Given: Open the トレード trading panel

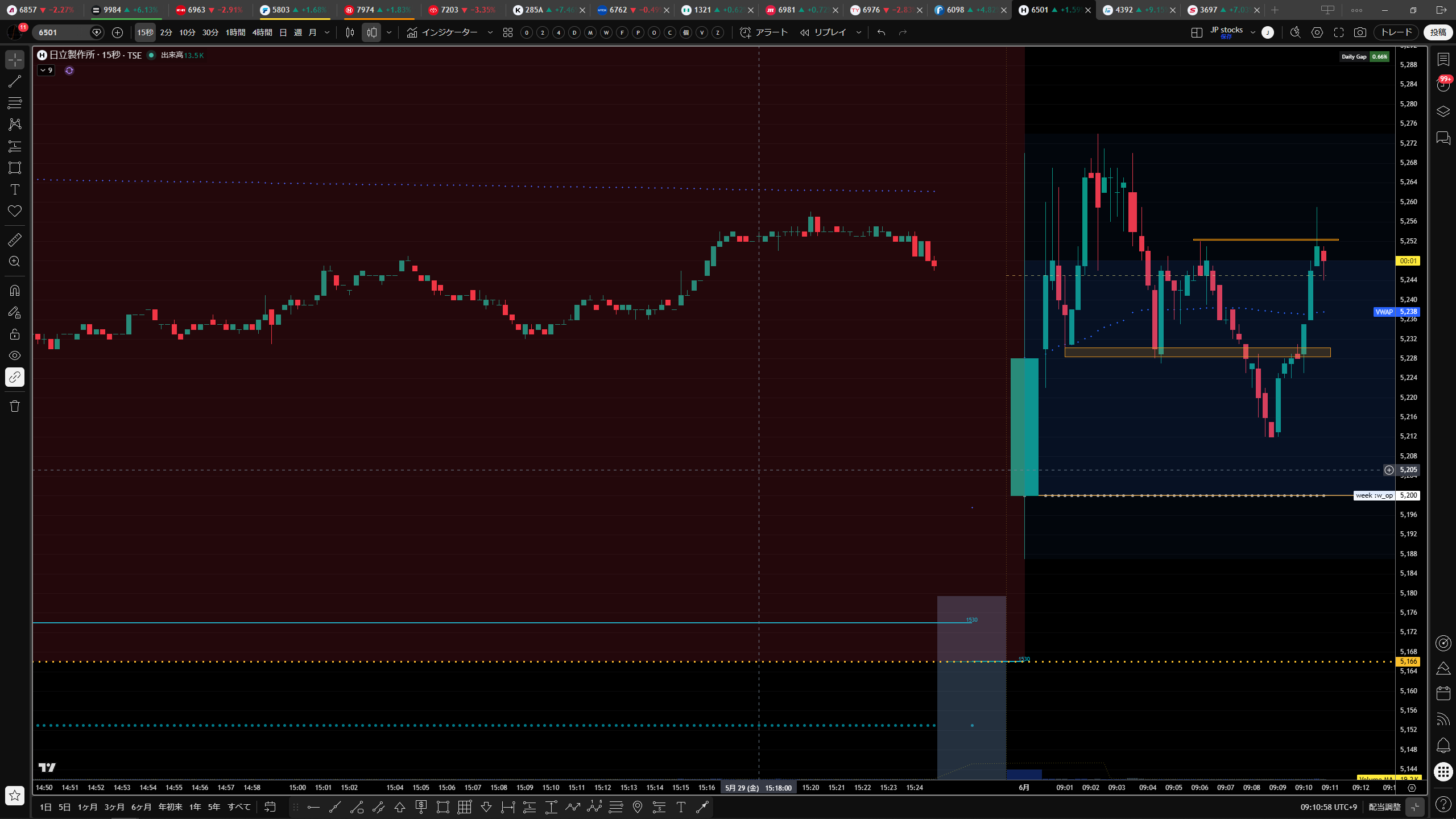Looking at the screenshot, I should tap(1396, 32).
